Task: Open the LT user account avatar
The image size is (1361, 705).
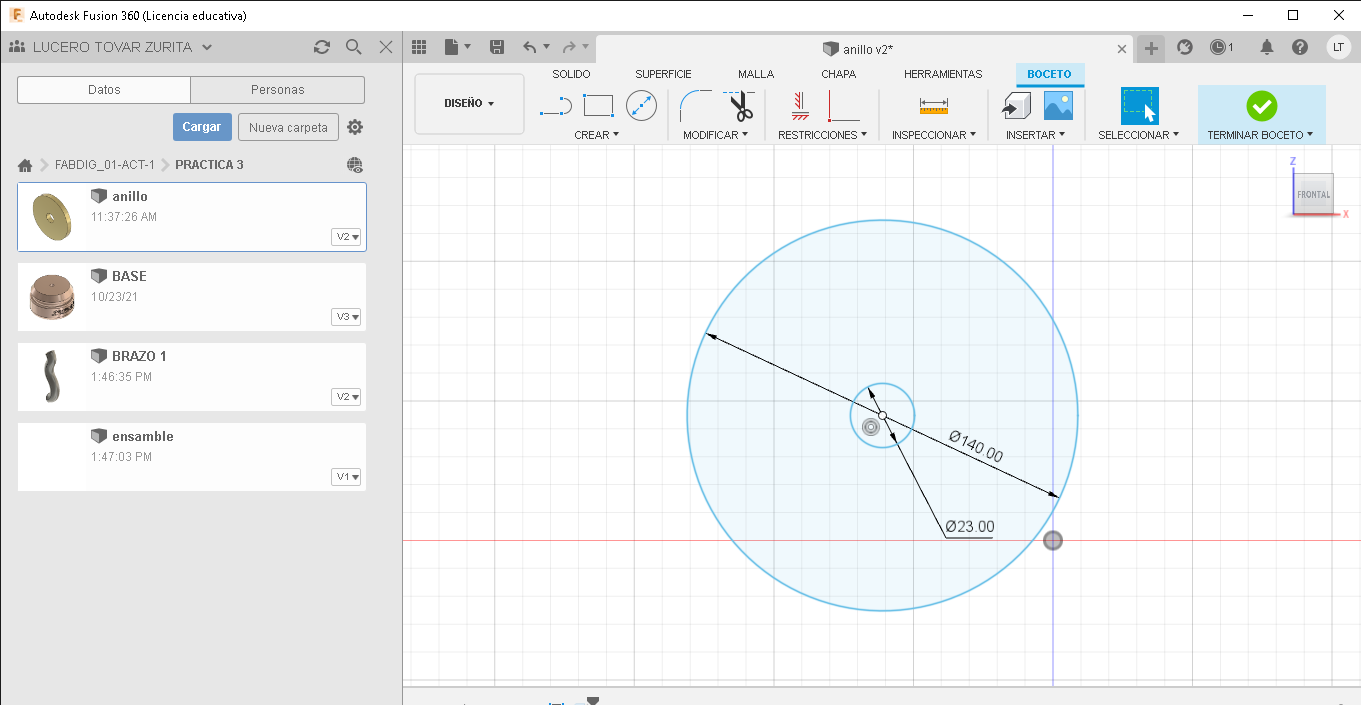Action: pyautogui.click(x=1338, y=47)
